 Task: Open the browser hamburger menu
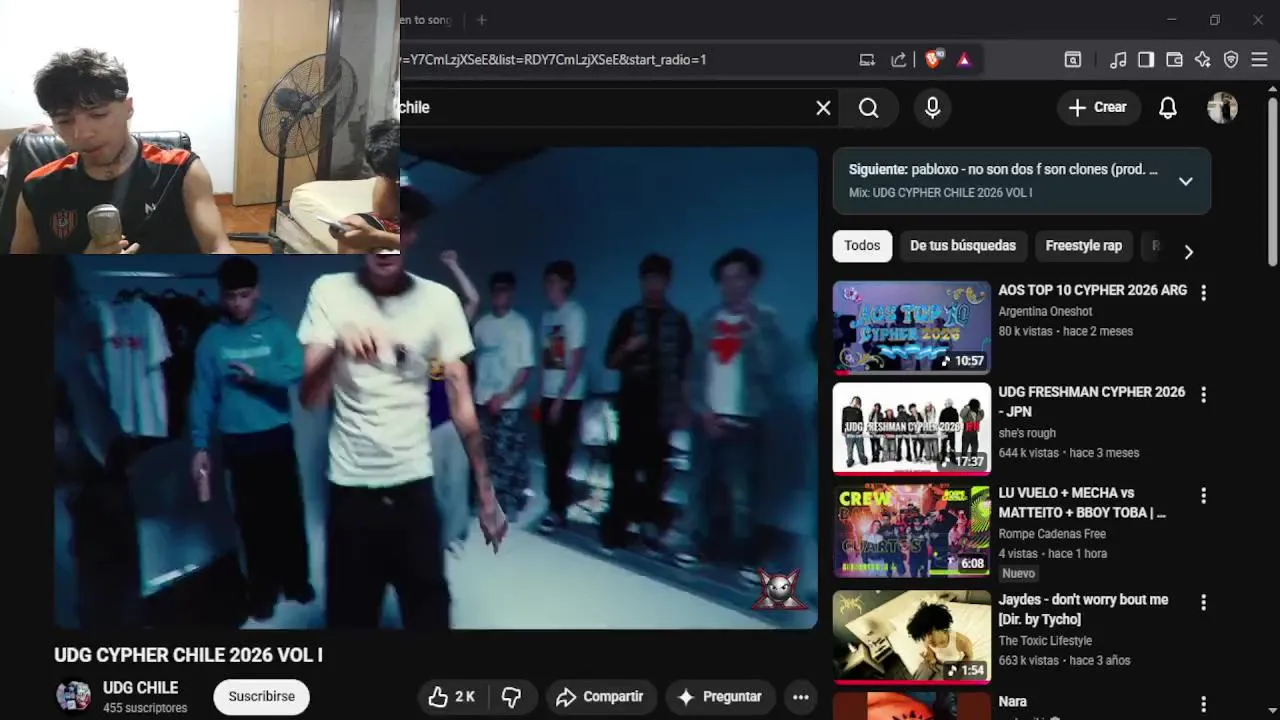tap(1259, 60)
